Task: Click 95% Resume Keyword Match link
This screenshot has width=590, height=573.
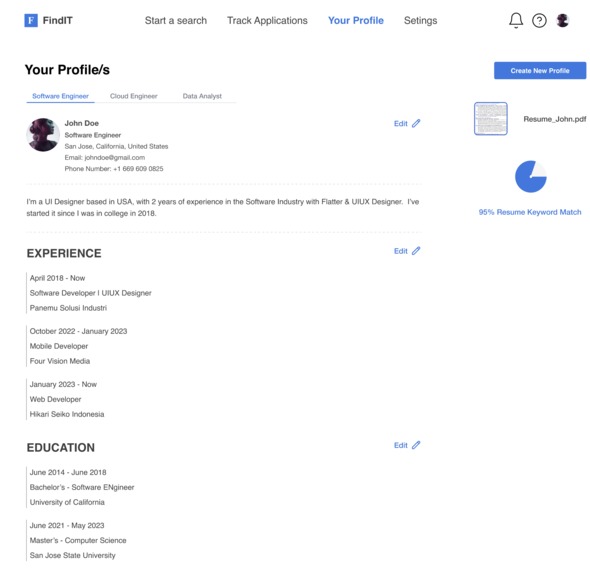Action: (530, 212)
